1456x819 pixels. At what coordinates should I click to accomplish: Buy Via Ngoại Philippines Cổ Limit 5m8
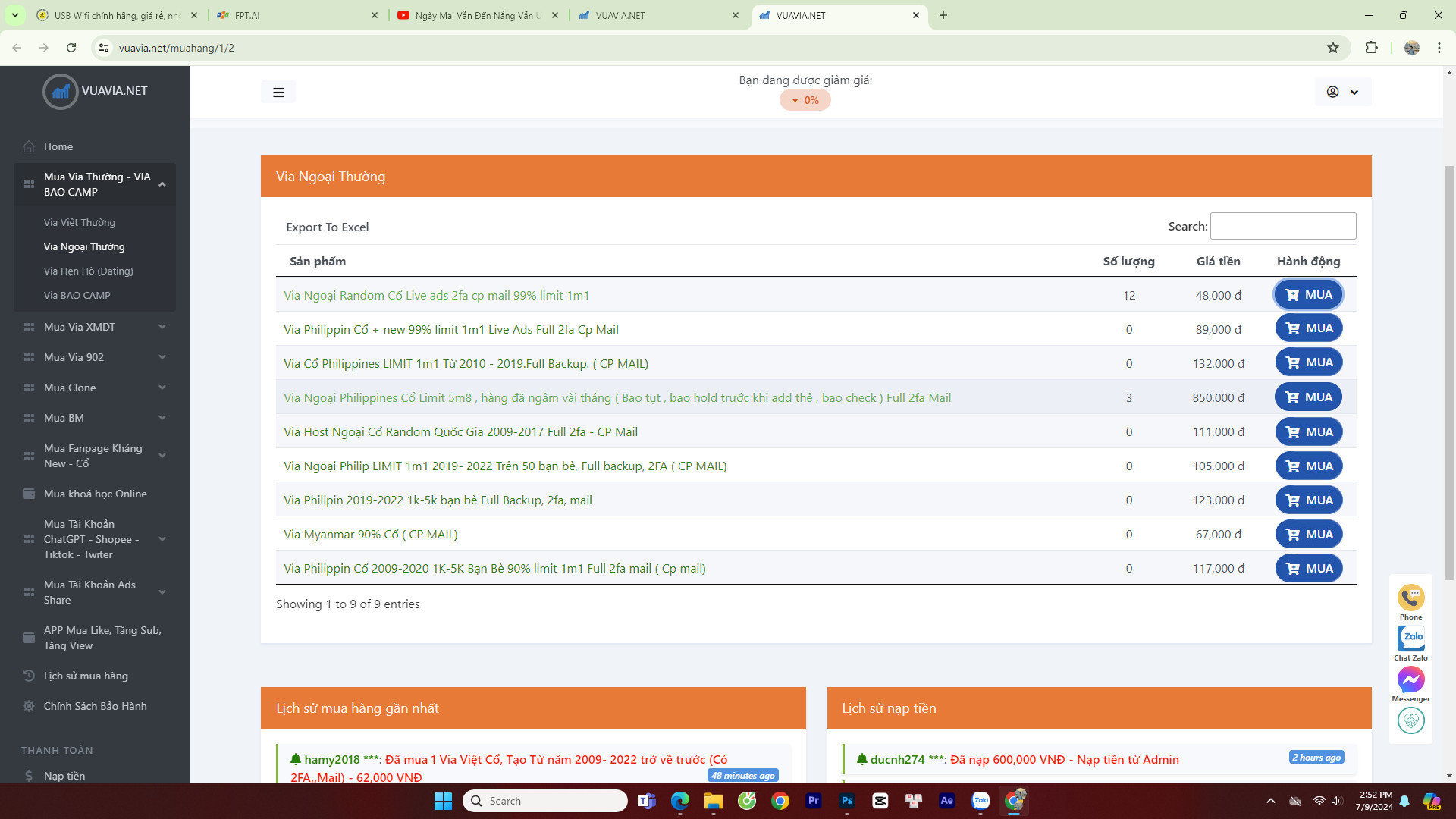tap(1309, 397)
